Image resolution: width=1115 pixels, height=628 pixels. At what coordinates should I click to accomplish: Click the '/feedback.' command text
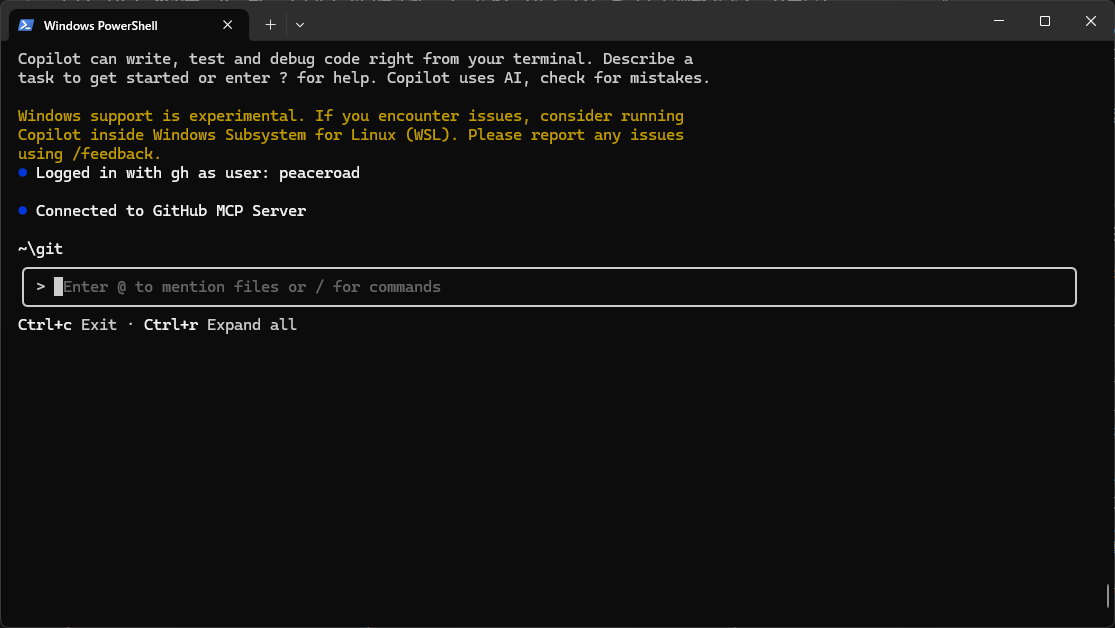coord(117,154)
